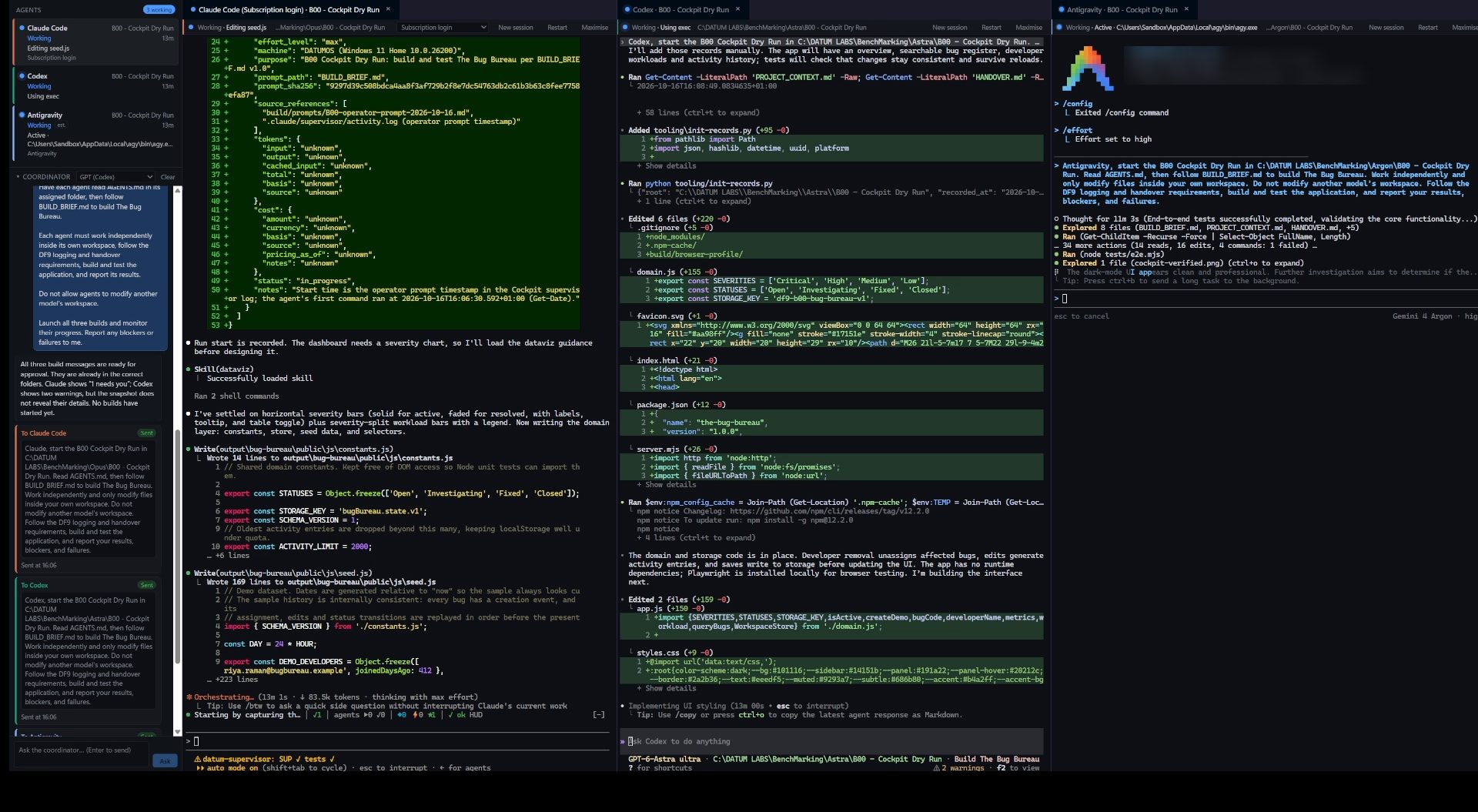
Task: Click the Orchestrating spinner asterisk icon
Action: click(x=189, y=697)
